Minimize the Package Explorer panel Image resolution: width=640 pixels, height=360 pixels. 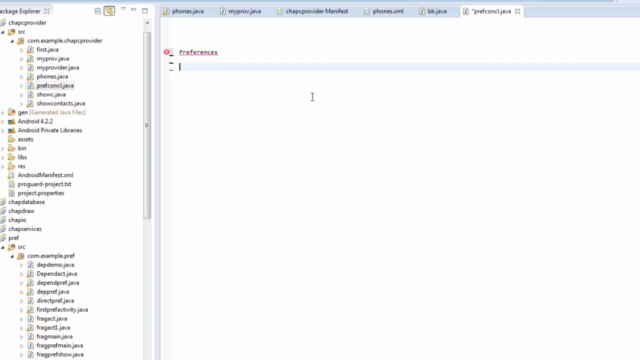pyautogui.click(x=133, y=9)
